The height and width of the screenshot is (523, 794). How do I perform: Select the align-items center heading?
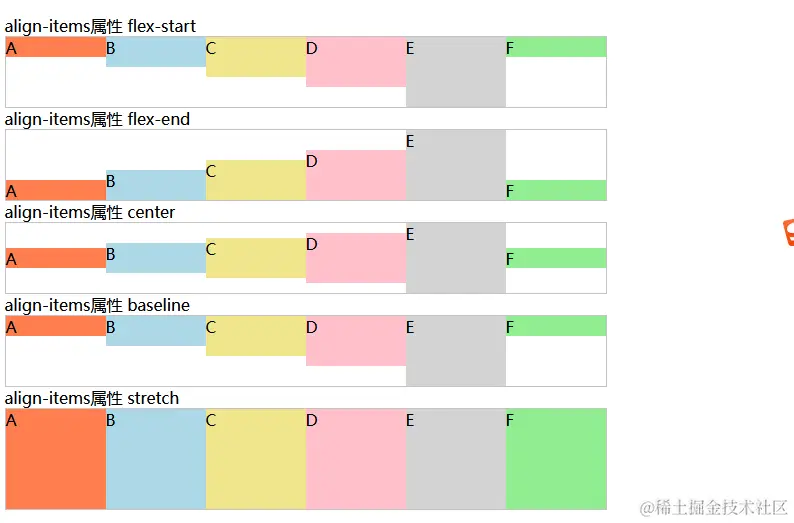[90, 213]
